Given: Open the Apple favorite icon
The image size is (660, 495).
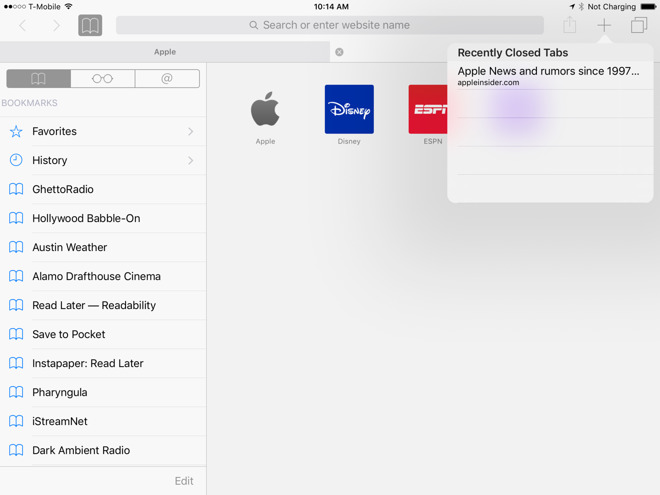Looking at the screenshot, I should pos(265,109).
